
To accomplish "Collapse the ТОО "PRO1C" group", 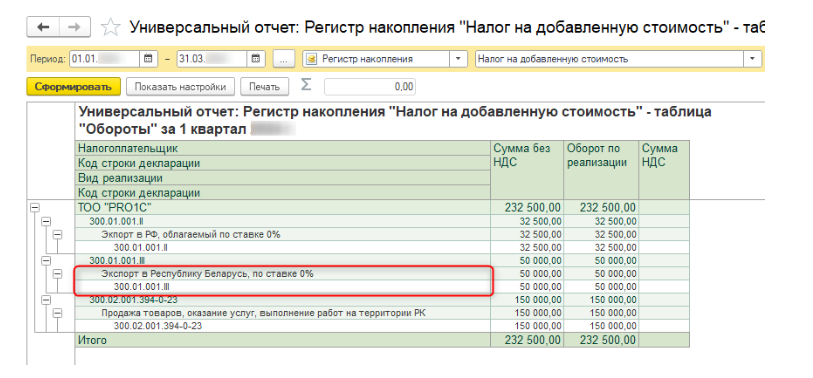I will (35, 207).
